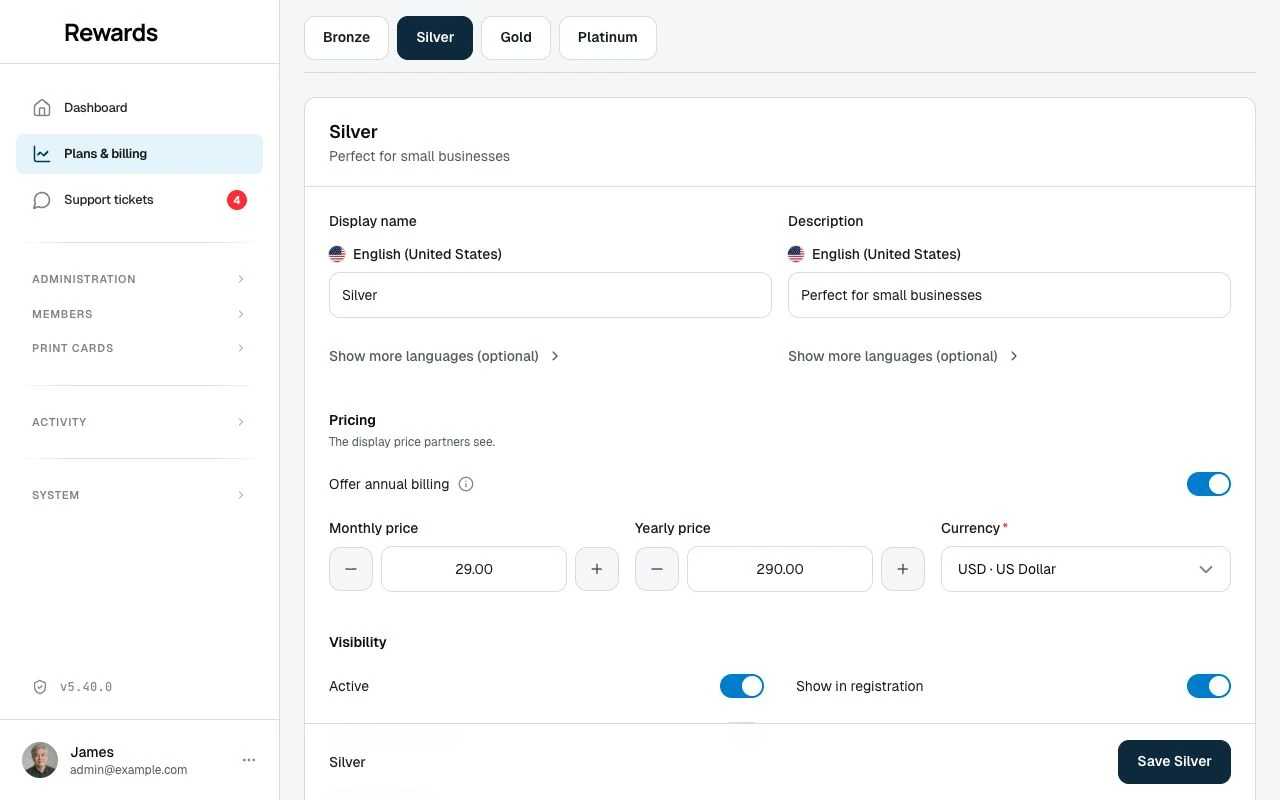The height and width of the screenshot is (800, 1280).
Task: Click the Dashboard home icon
Action: coord(41,108)
